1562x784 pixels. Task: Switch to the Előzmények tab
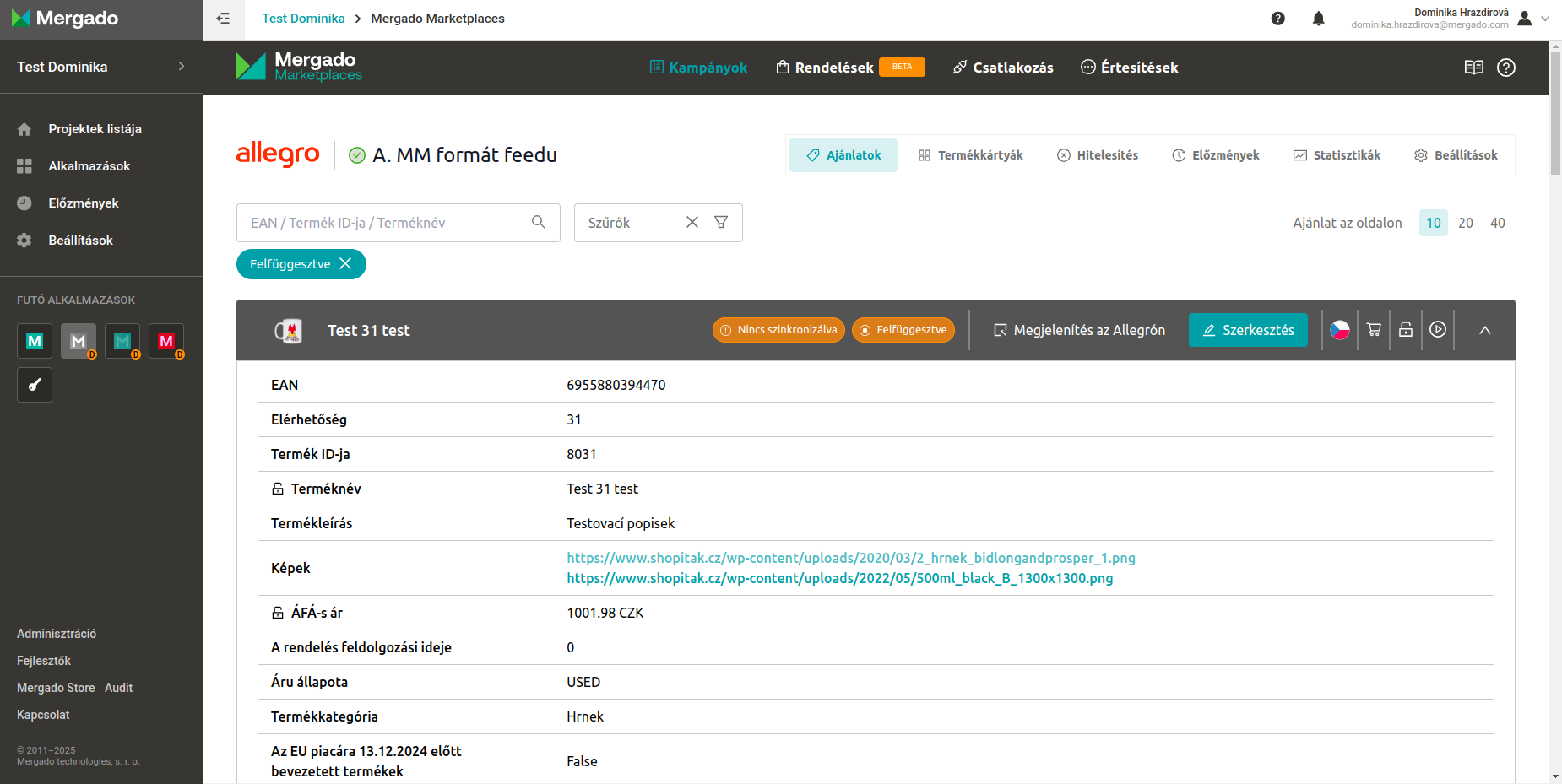pyautogui.click(x=1216, y=155)
